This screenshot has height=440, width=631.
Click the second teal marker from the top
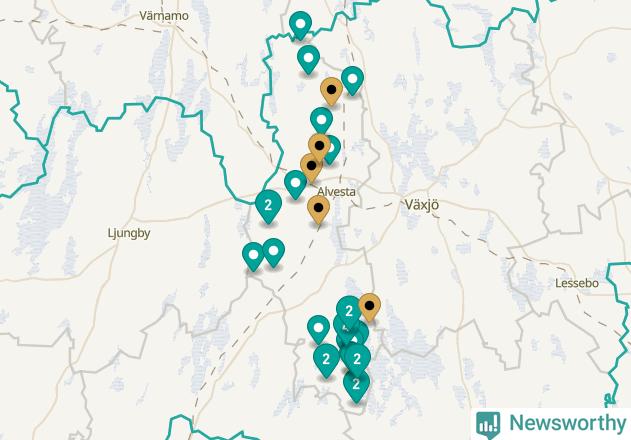tap(309, 60)
